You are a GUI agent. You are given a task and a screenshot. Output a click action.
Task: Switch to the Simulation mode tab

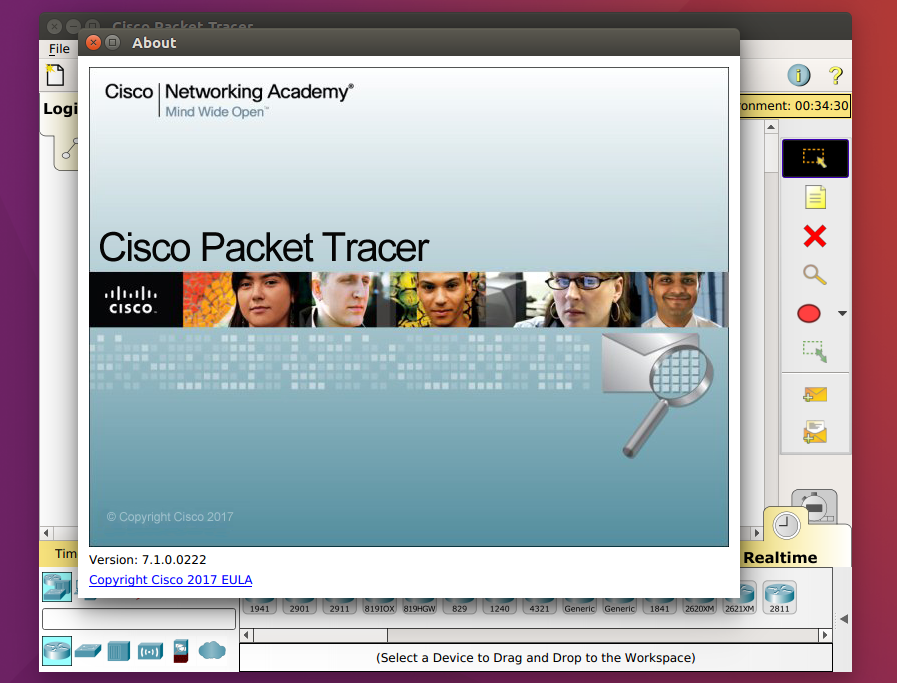[x=815, y=505]
